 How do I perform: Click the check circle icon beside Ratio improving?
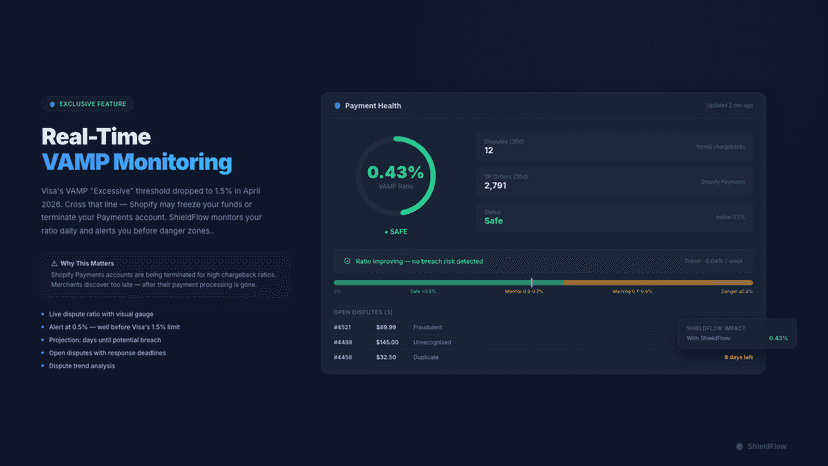(x=347, y=261)
